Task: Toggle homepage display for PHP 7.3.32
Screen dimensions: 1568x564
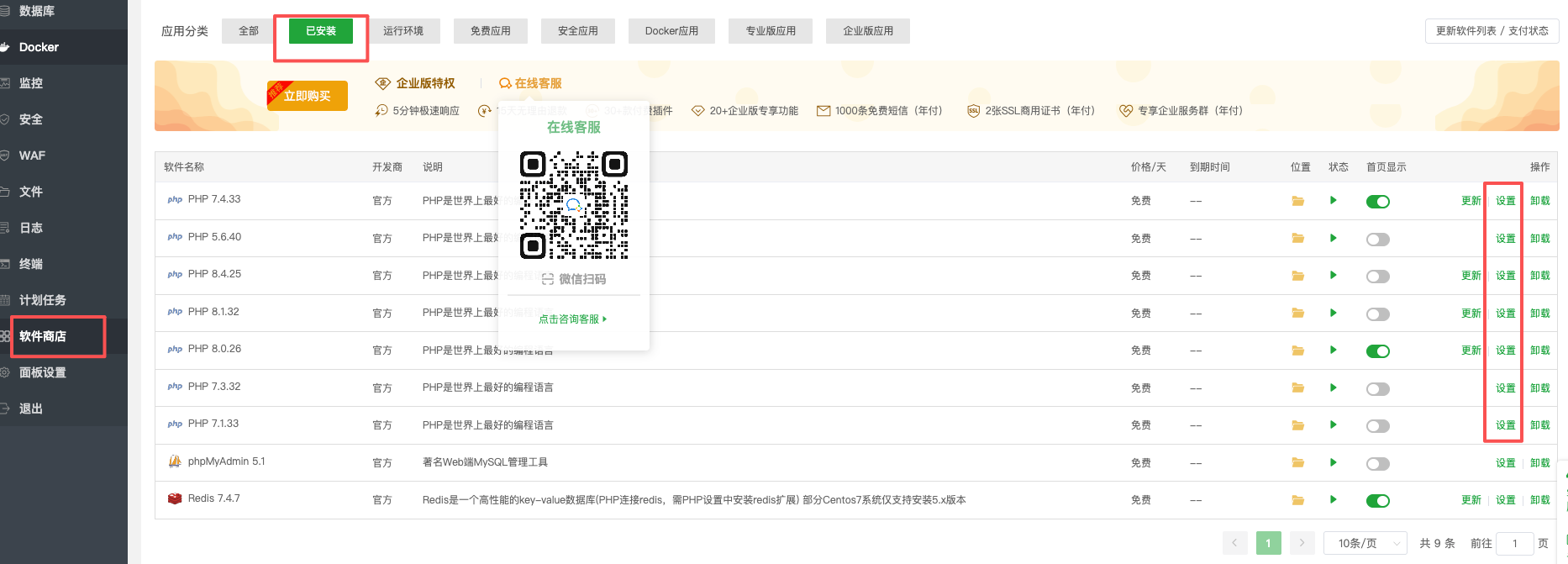Action: 1378,389
